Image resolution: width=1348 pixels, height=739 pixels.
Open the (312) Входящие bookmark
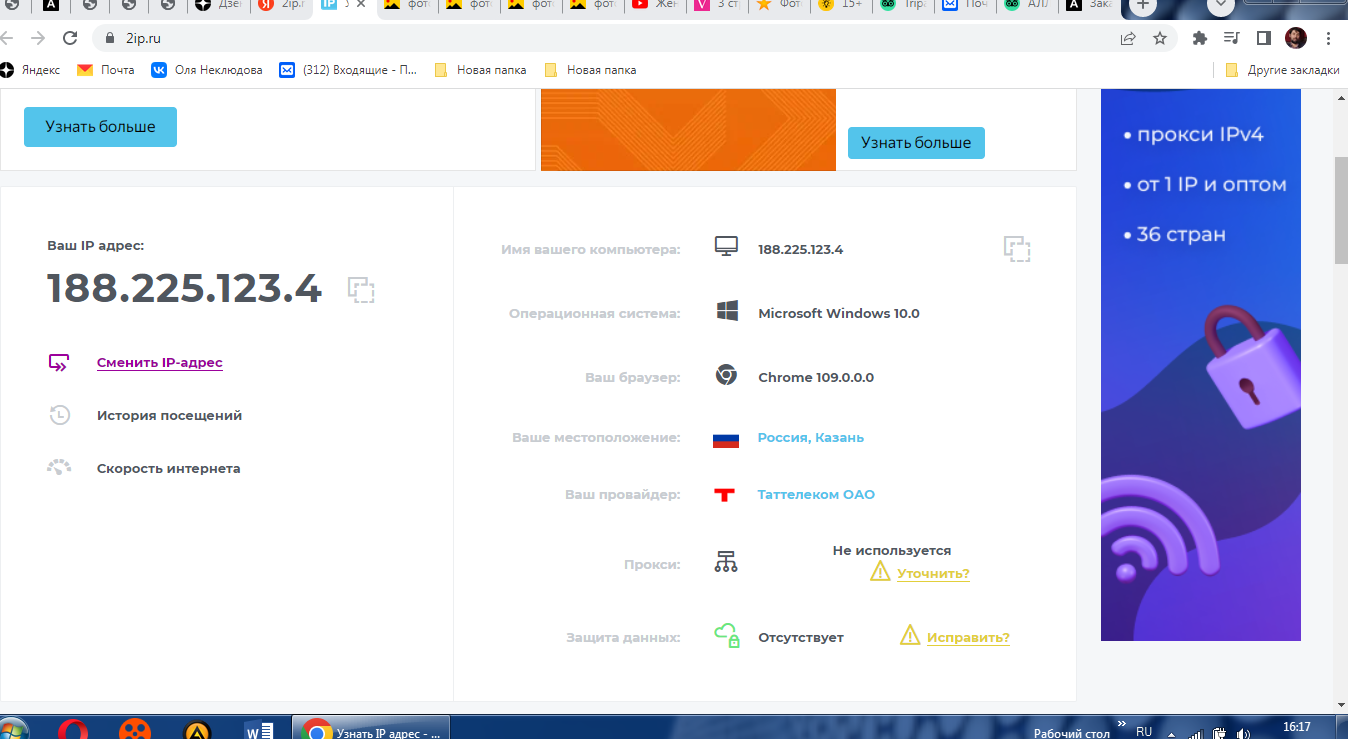349,70
